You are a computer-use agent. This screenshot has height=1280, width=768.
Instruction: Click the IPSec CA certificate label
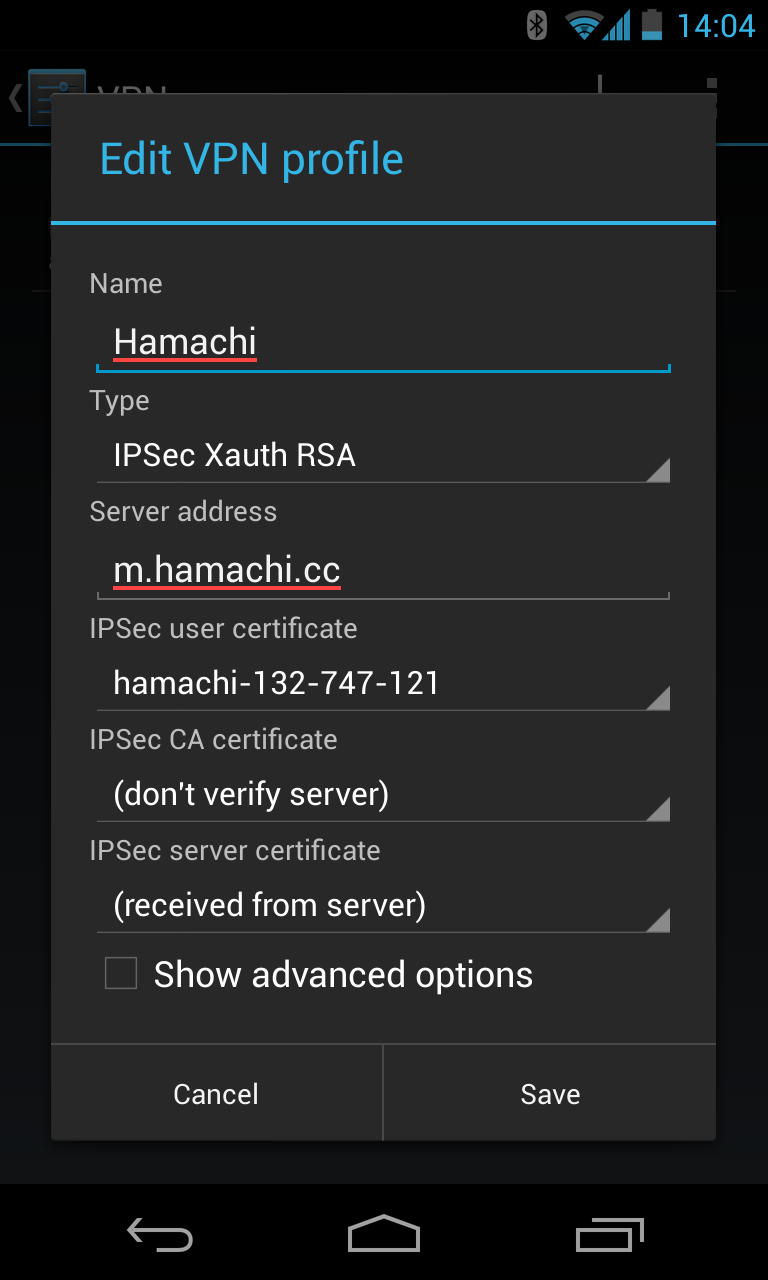point(213,739)
